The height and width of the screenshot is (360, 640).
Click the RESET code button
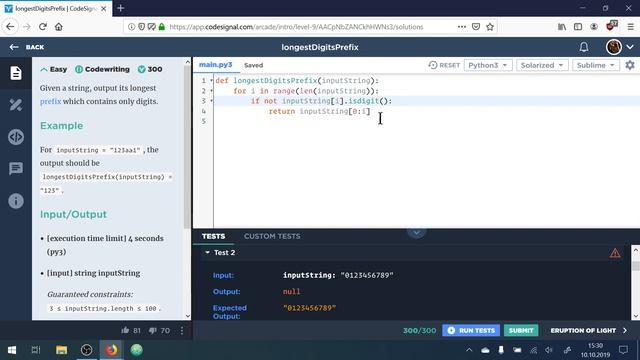pos(444,65)
